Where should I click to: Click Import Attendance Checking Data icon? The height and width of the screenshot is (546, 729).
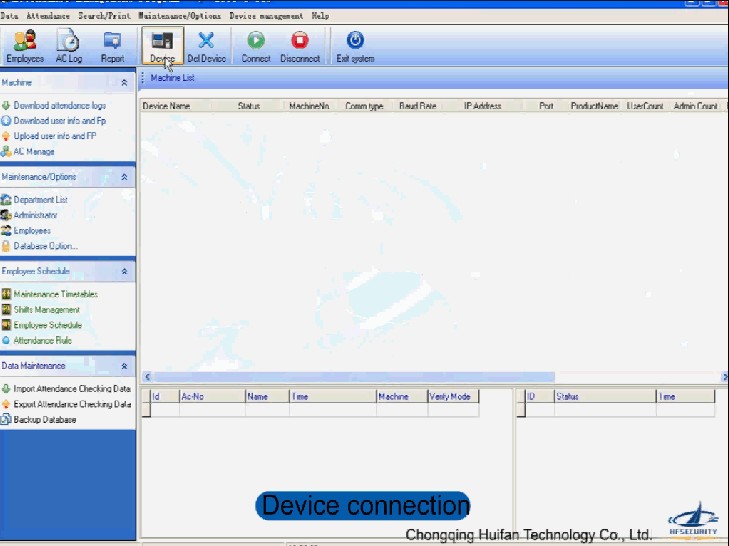6,388
